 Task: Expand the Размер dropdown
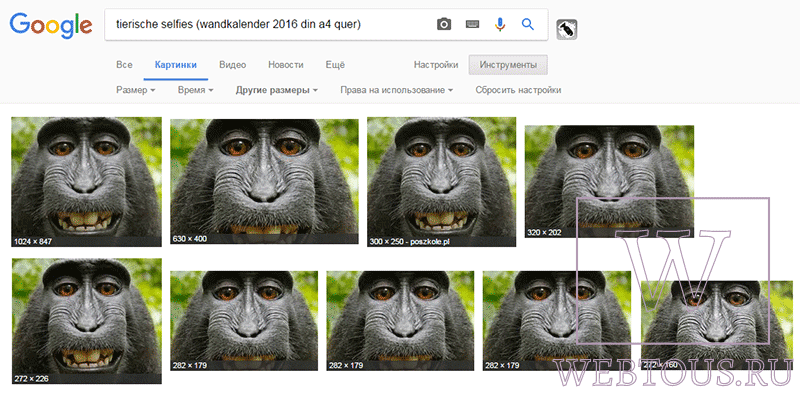click(x=136, y=90)
